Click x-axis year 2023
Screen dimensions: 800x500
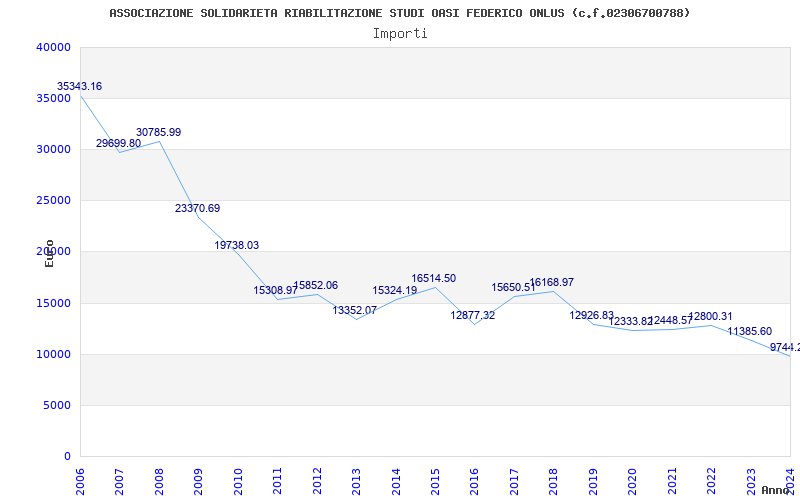click(751, 481)
